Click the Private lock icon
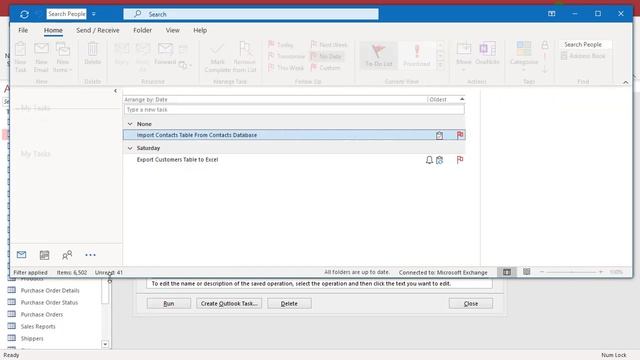 coord(545,45)
